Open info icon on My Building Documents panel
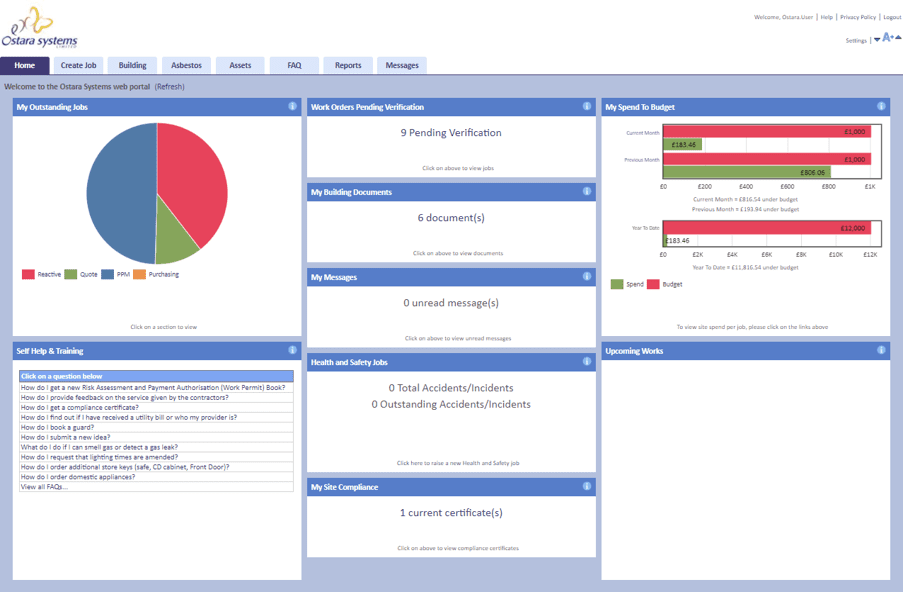Image resolution: width=903 pixels, height=592 pixels. tap(587, 191)
